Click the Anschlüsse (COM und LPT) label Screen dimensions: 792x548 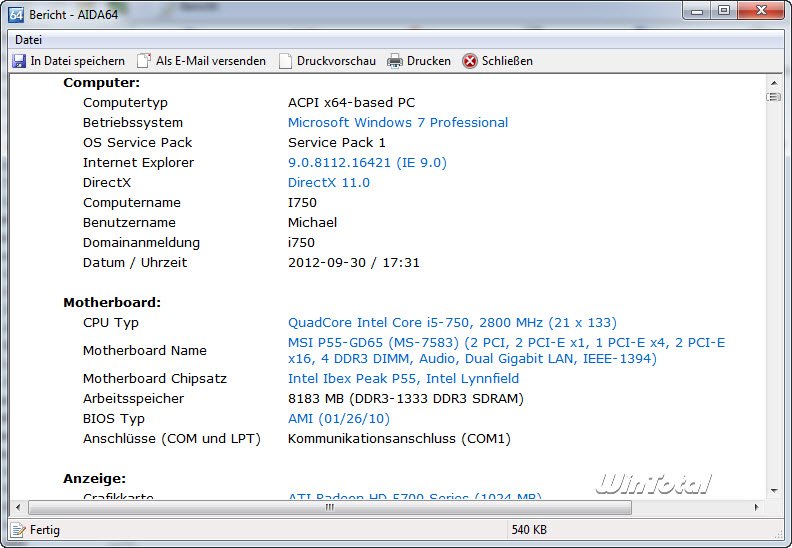pos(172,439)
